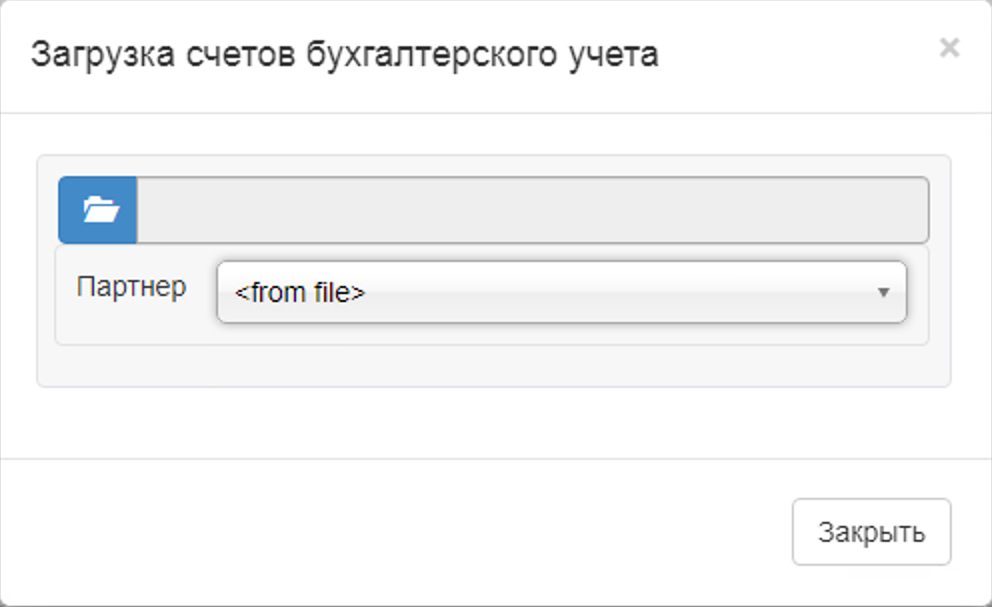Click the small triangle arrow in Партнер selector
This screenshot has width=992, height=607.
(883, 293)
